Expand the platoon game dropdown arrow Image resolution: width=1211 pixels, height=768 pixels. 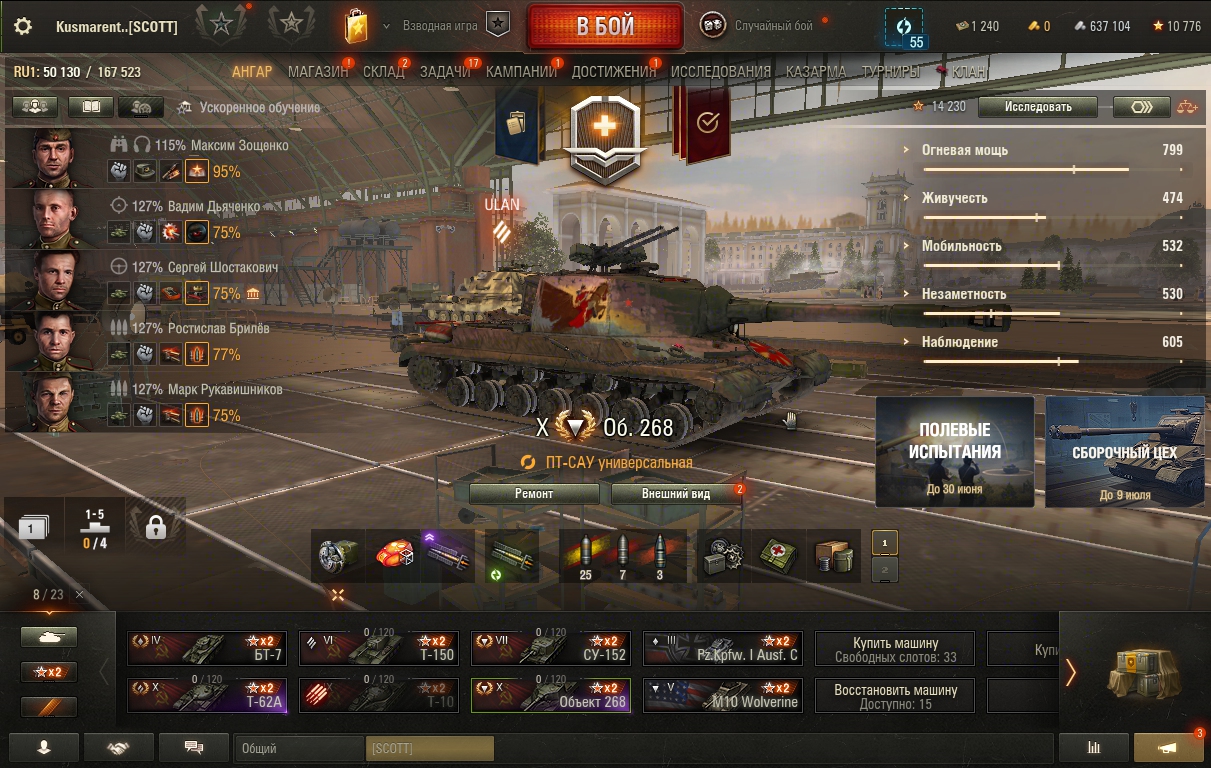click(387, 26)
